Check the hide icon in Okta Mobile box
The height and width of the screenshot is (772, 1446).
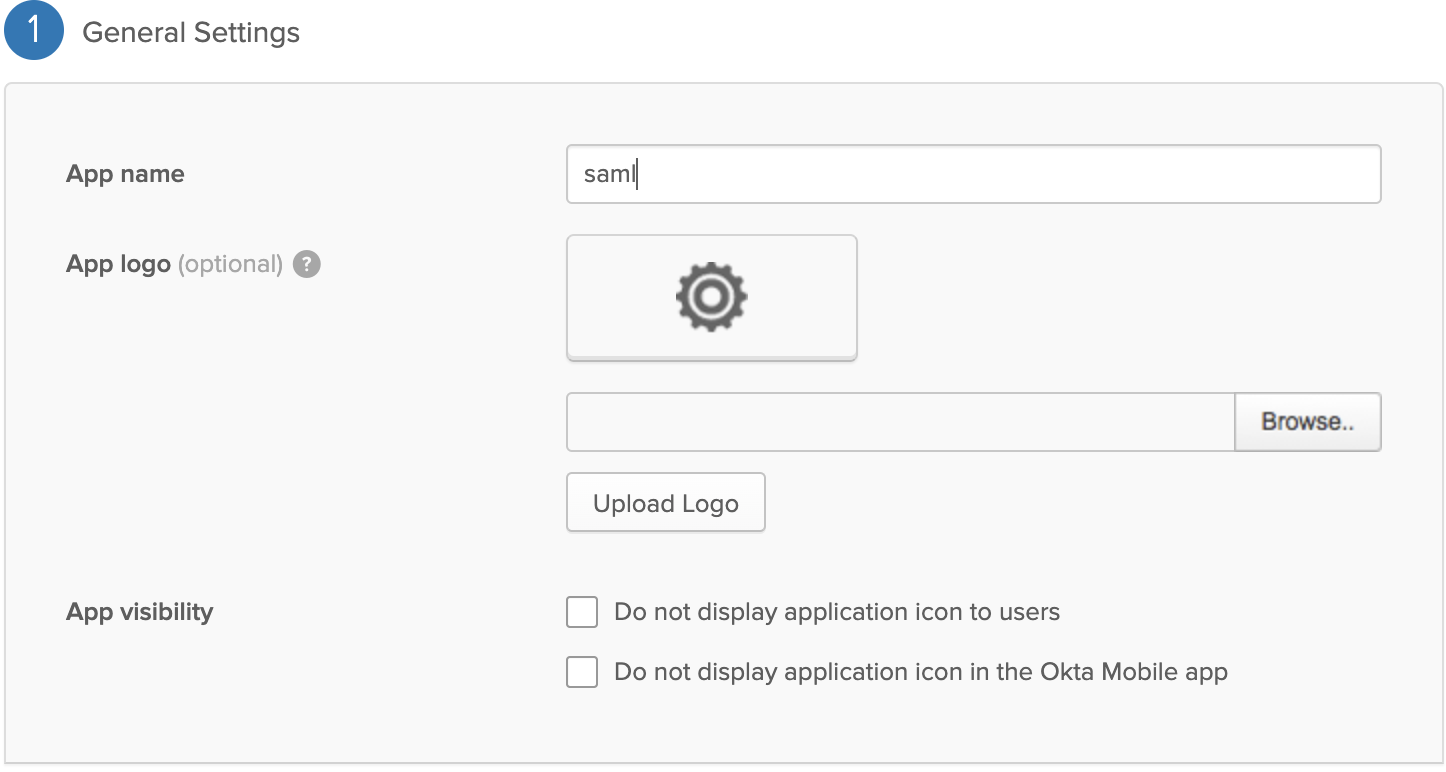[582, 672]
